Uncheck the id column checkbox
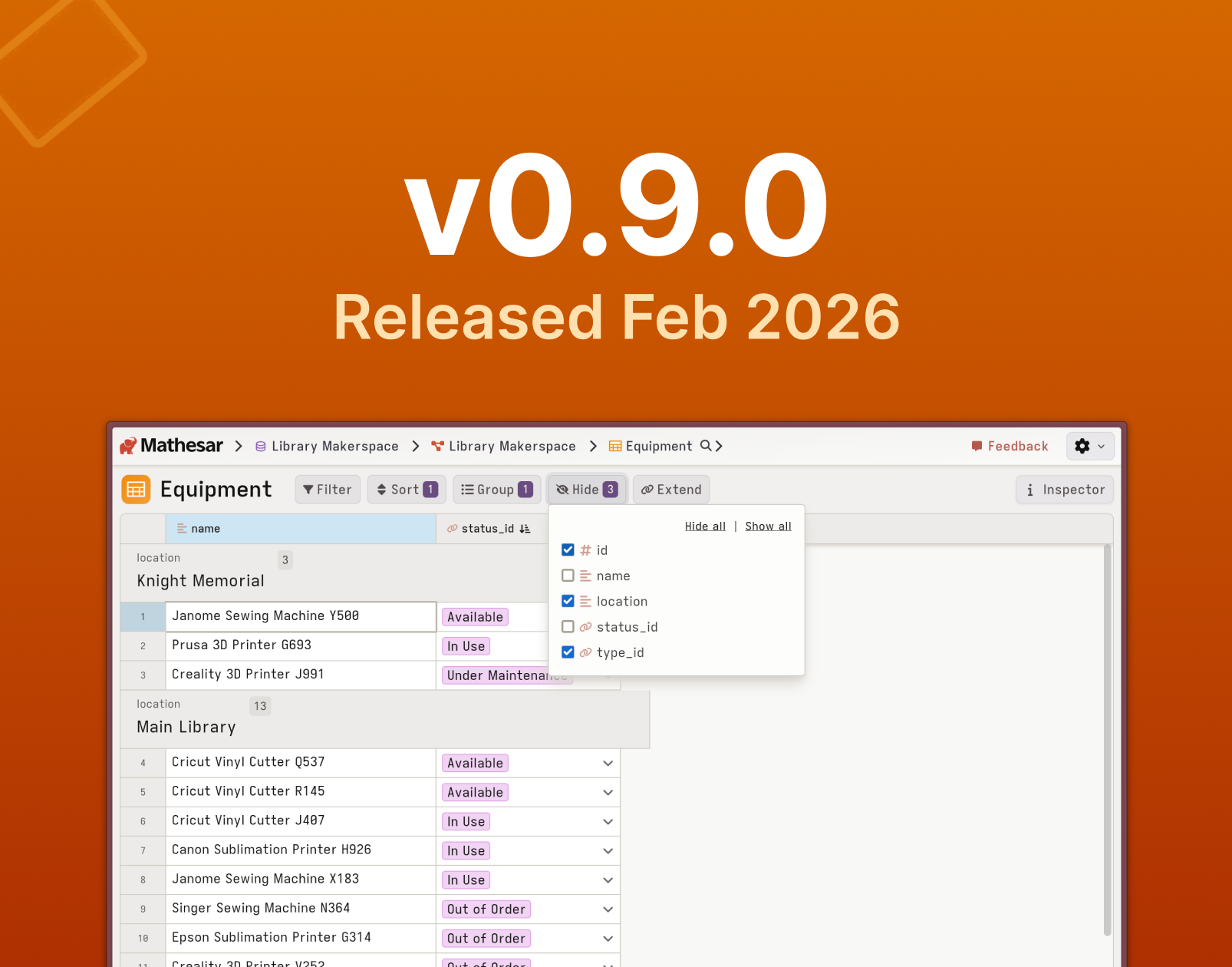The width and height of the screenshot is (1232, 967). coord(568,550)
